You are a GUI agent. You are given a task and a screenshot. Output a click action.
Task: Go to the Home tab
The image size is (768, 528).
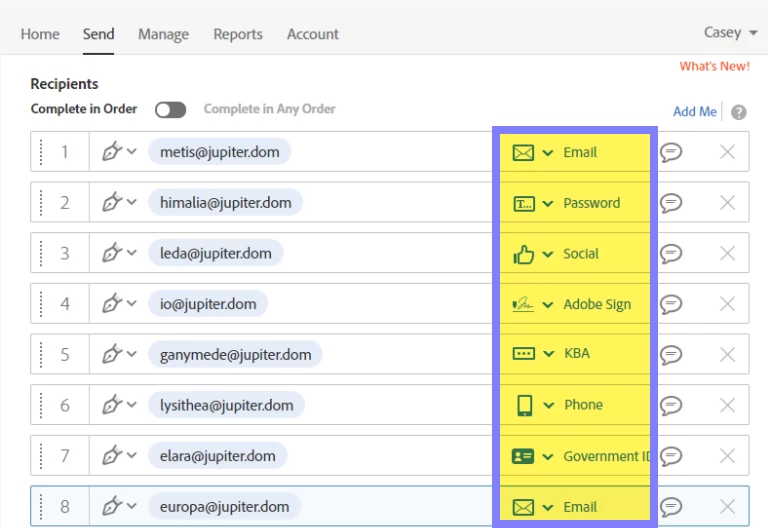coord(40,34)
